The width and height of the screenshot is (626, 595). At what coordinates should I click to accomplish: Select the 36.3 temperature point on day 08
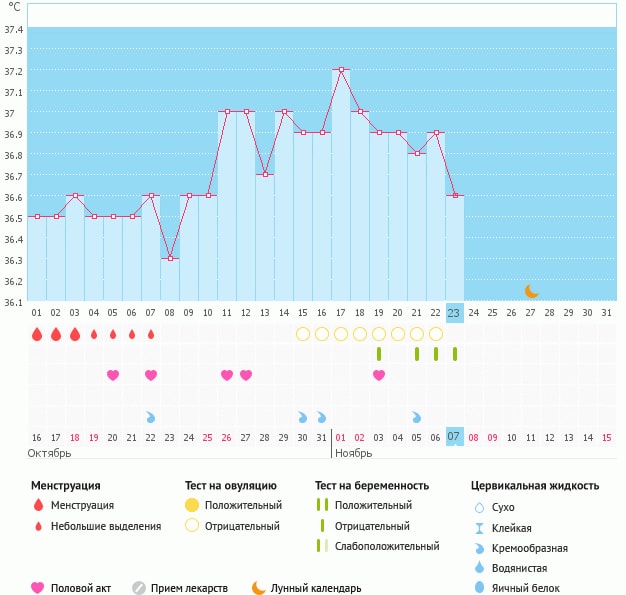(170, 259)
